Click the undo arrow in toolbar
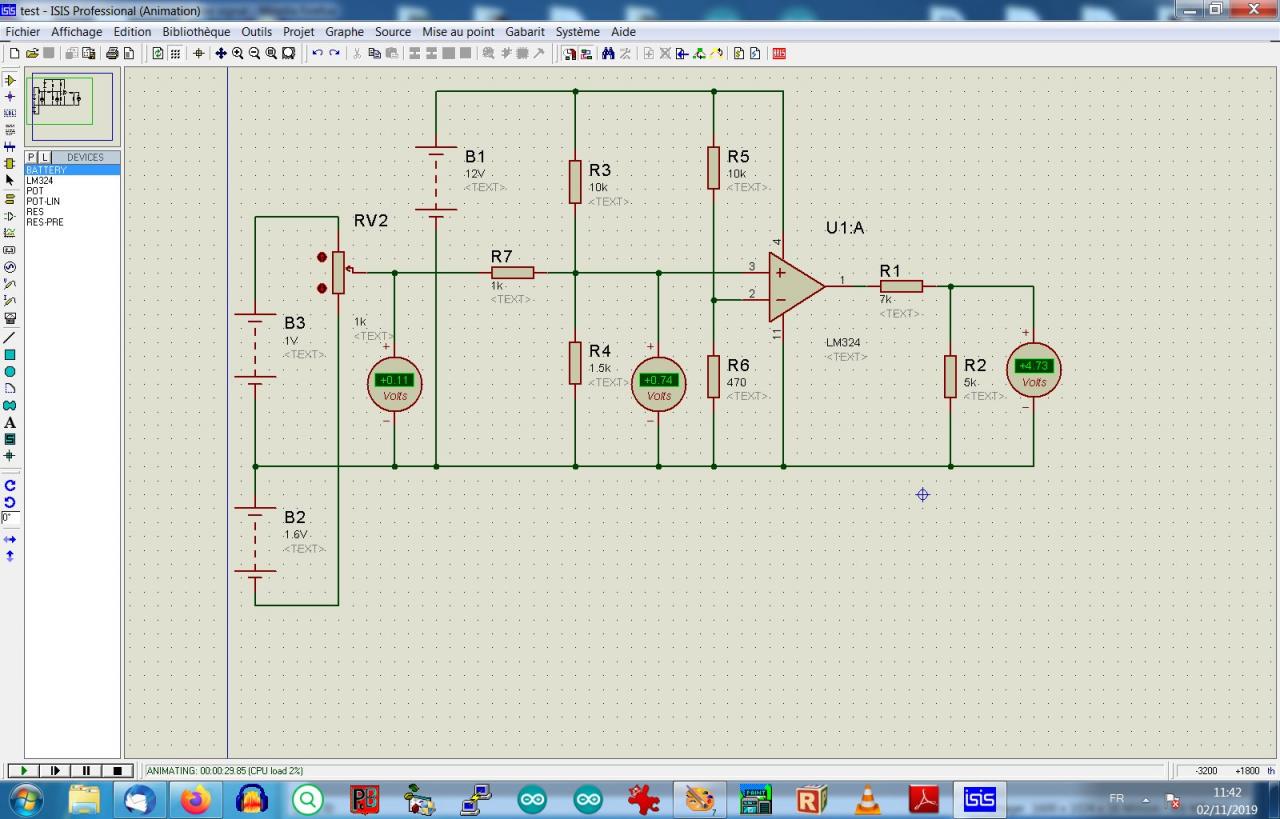The height and width of the screenshot is (819, 1280). pos(317,53)
